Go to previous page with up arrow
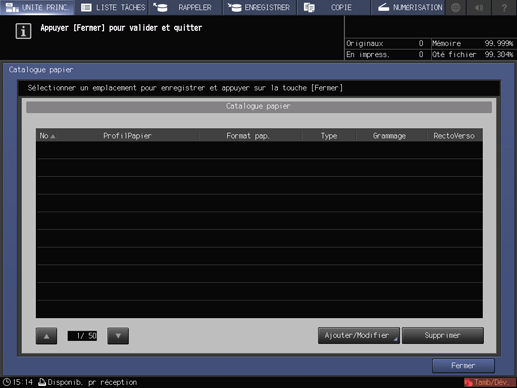The width and height of the screenshot is (517, 388). tap(46, 336)
